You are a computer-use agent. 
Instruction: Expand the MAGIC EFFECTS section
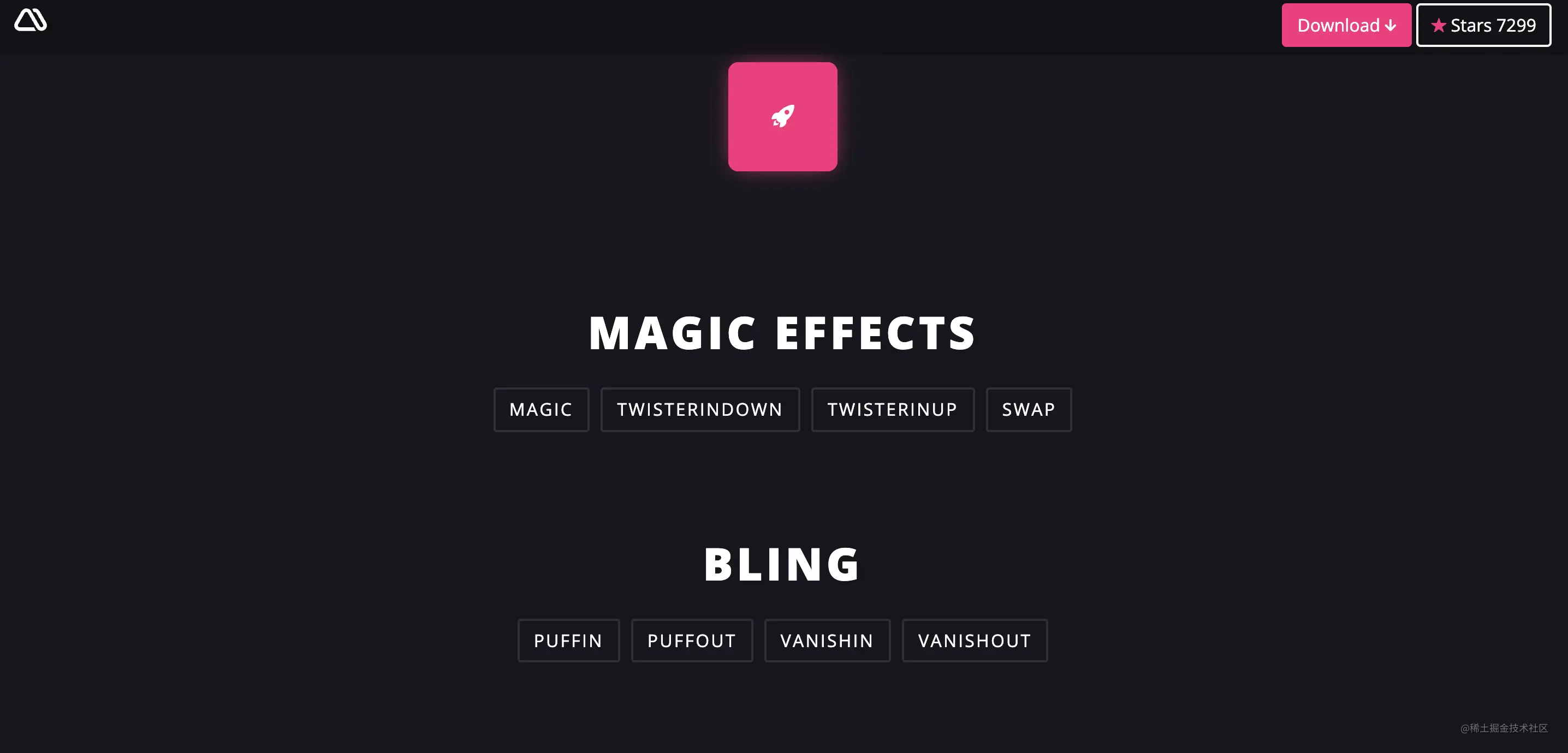(783, 330)
